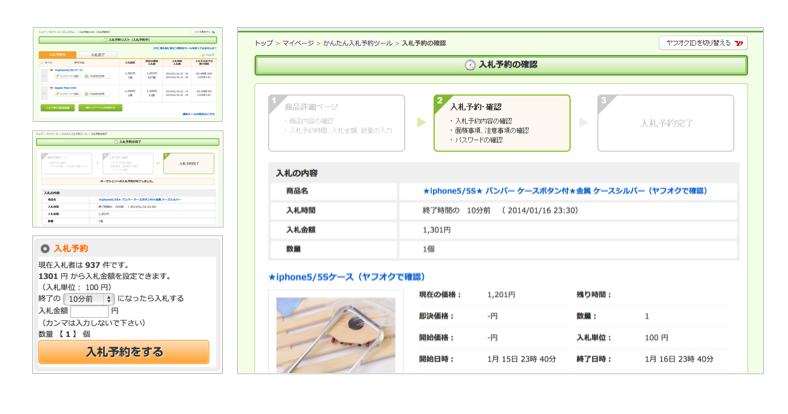Focus the 入札金額 input field
Viewport: 788px width, 414px height.
click(x=89, y=311)
